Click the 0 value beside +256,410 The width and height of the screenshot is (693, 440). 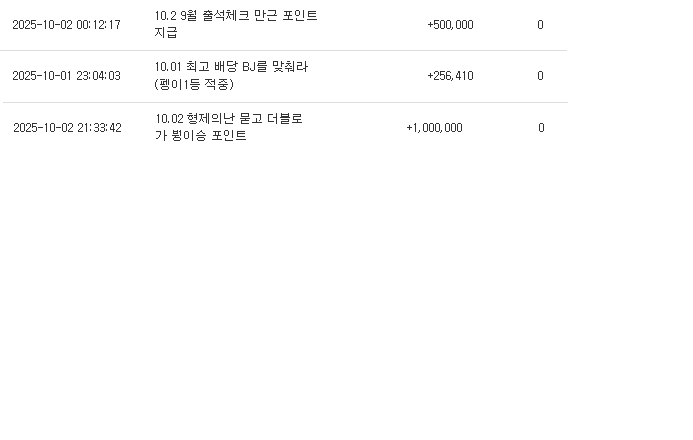point(540,76)
